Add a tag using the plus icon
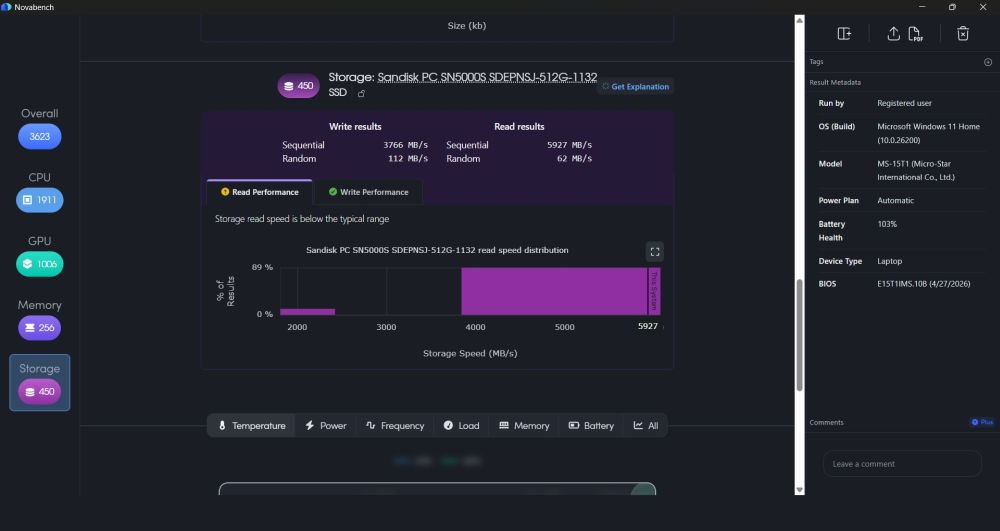The image size is (1000, 531). pyautogui.click(x=988, y=62)
